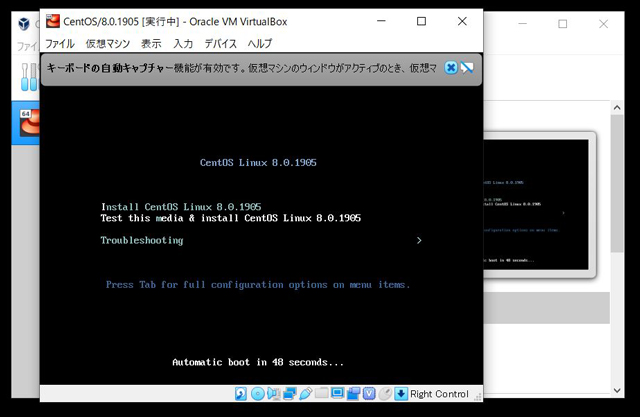Screen dimensions: 640x417
Task: Open the 表示 menu
Action: click(x=151, y=43)
